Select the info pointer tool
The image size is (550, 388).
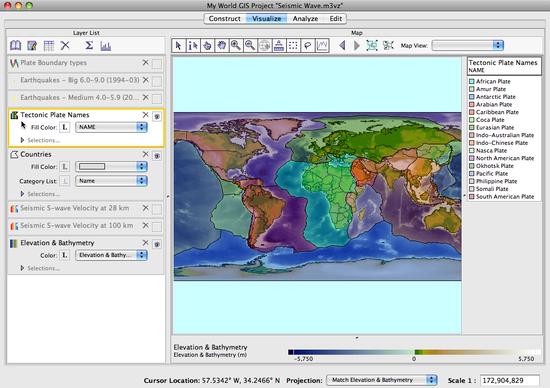[x=193, y=46]
